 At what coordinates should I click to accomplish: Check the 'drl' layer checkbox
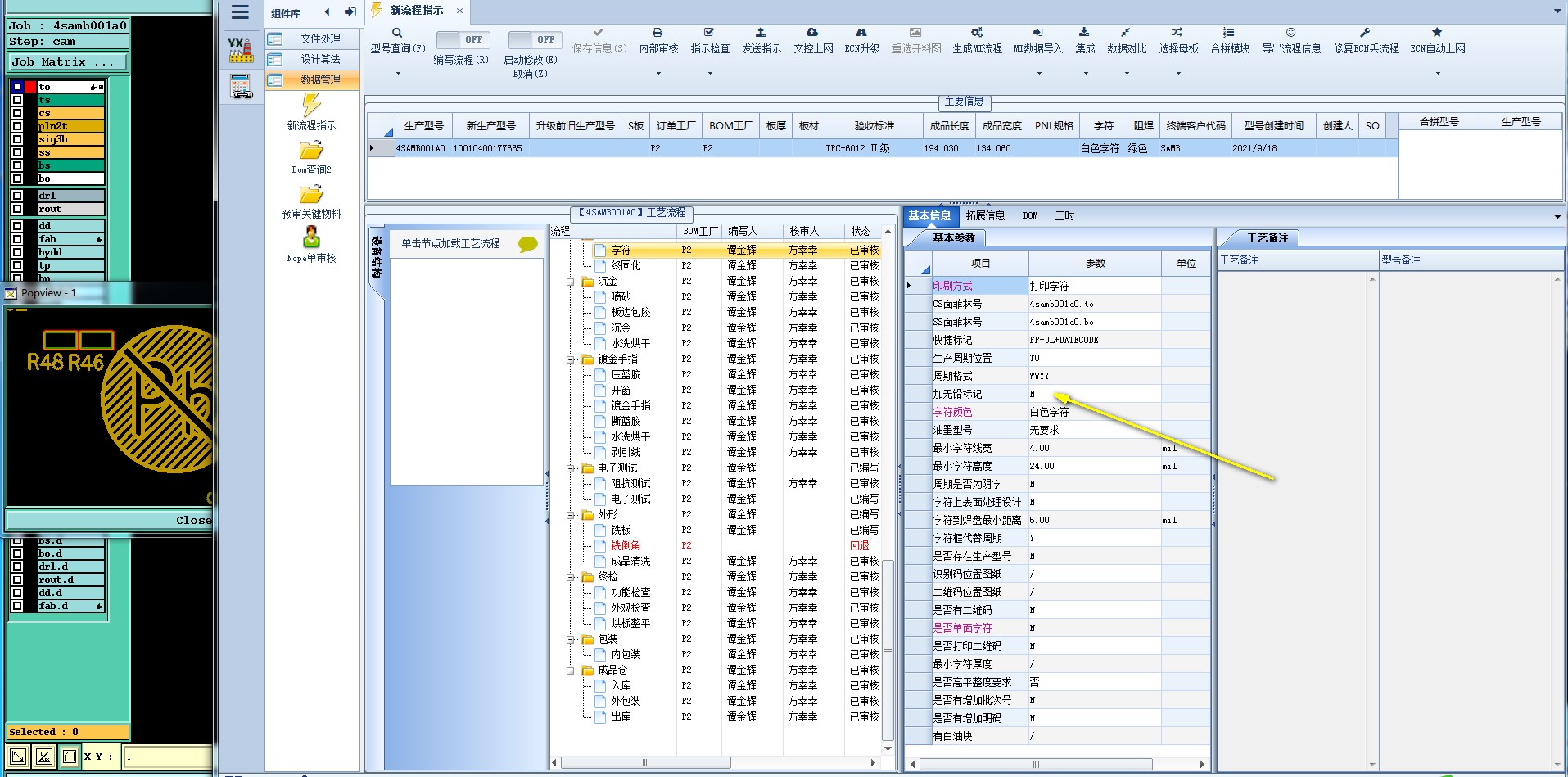tap(16, 196)
